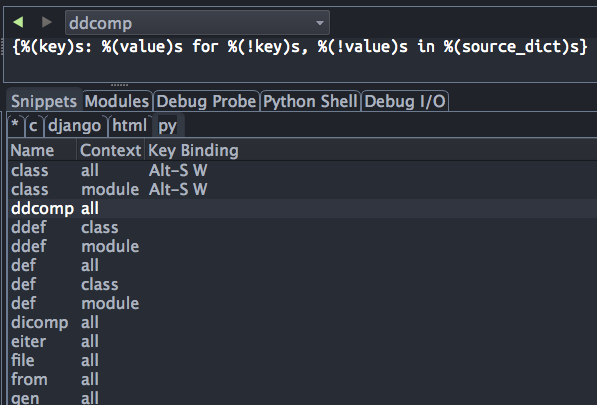Select the asterisk snippet file-type tab
Image resolution: width=597 pixels, height=405 pixels.
[x=15, y=125]
